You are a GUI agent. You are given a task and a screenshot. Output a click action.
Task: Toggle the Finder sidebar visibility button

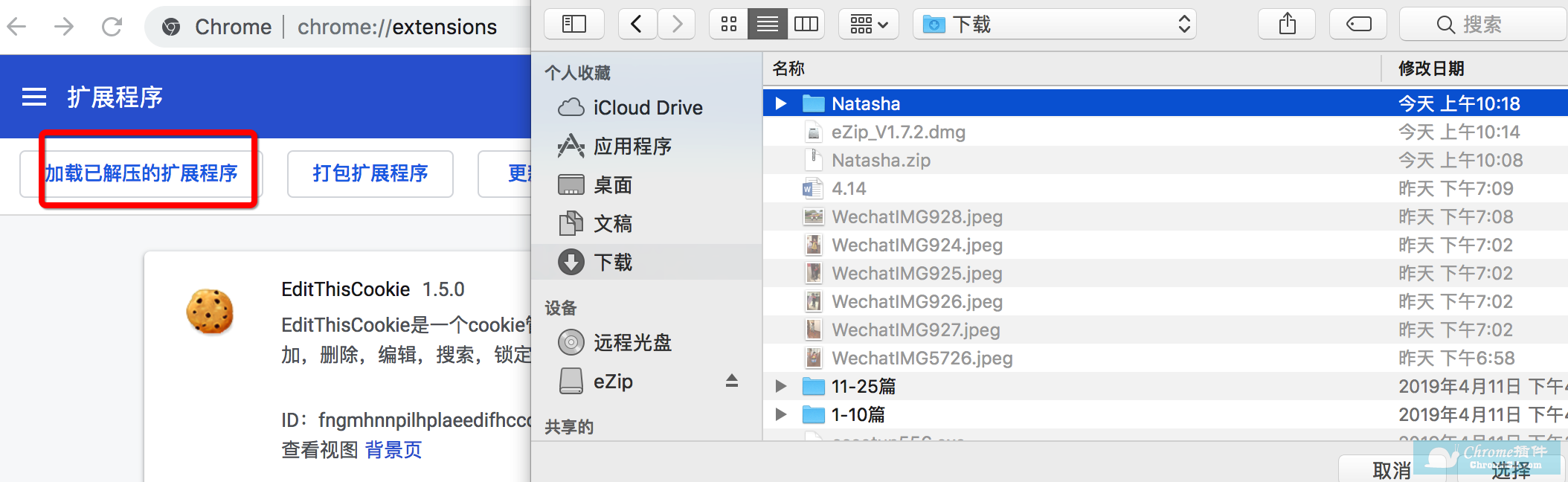tap(574, 25)
